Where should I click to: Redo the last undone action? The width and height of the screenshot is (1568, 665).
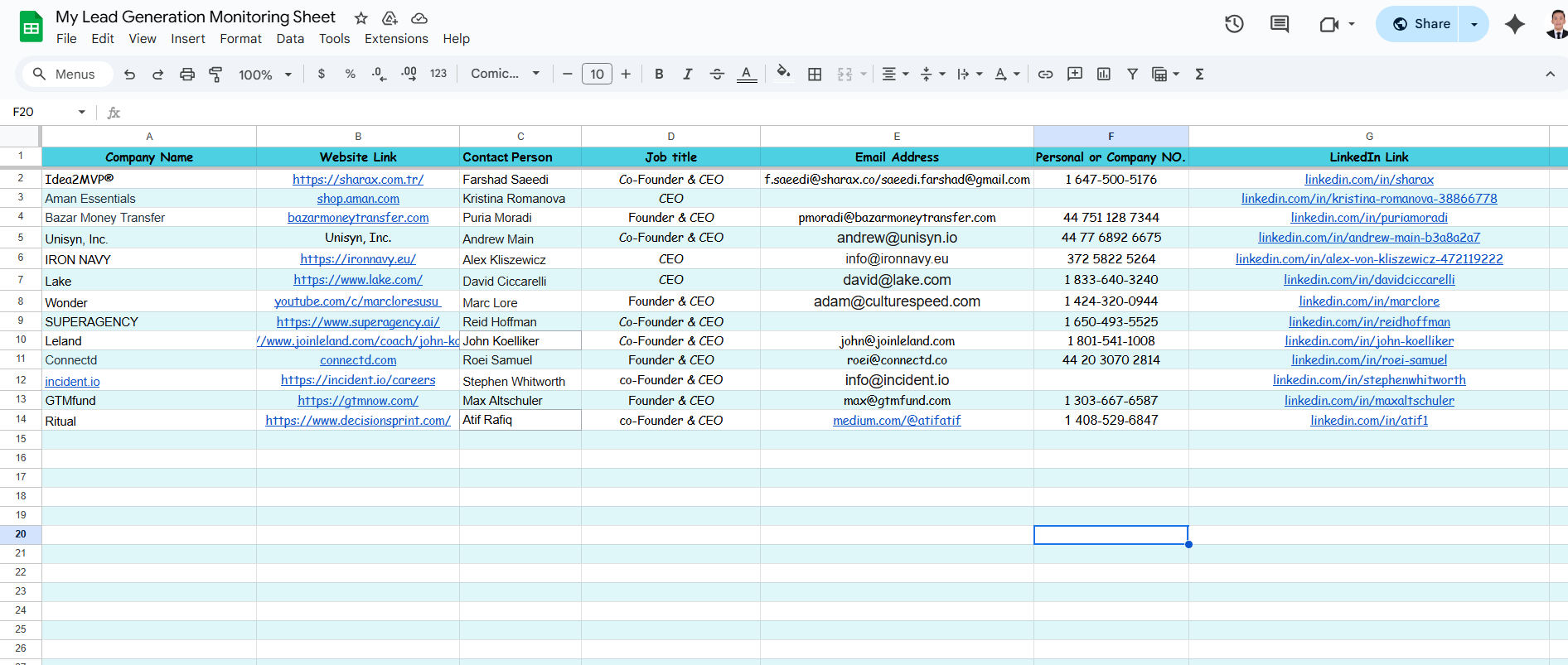click(157, 75)
